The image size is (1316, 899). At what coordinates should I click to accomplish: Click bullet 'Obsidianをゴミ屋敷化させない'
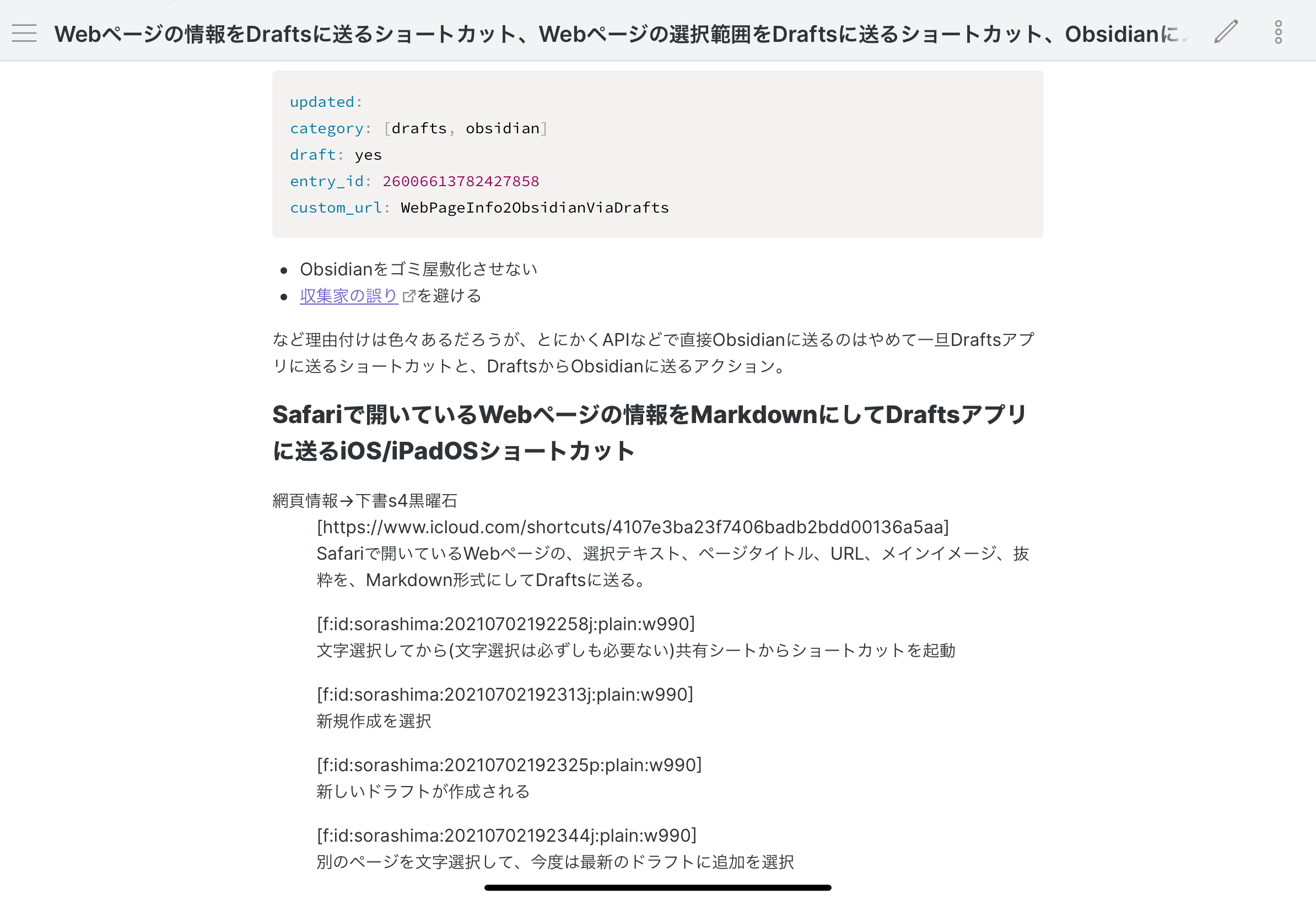coord(418,269)
